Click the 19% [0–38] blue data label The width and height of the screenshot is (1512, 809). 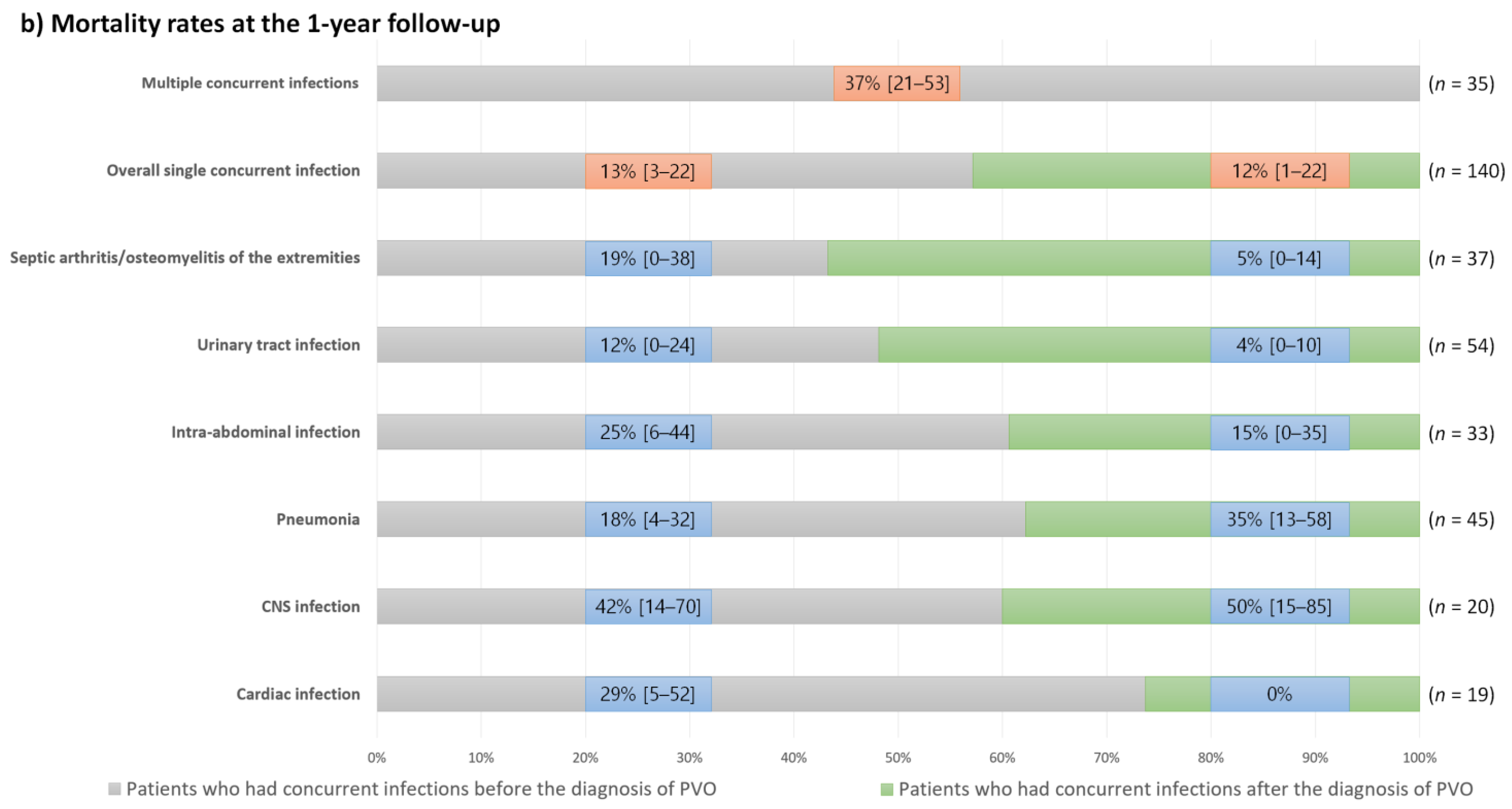click(x=648, y=258)
